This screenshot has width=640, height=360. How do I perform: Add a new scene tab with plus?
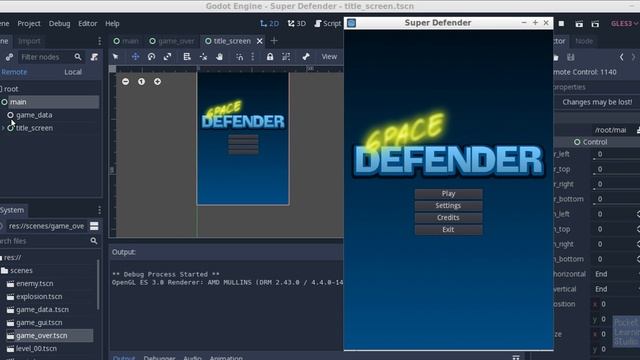274,41
